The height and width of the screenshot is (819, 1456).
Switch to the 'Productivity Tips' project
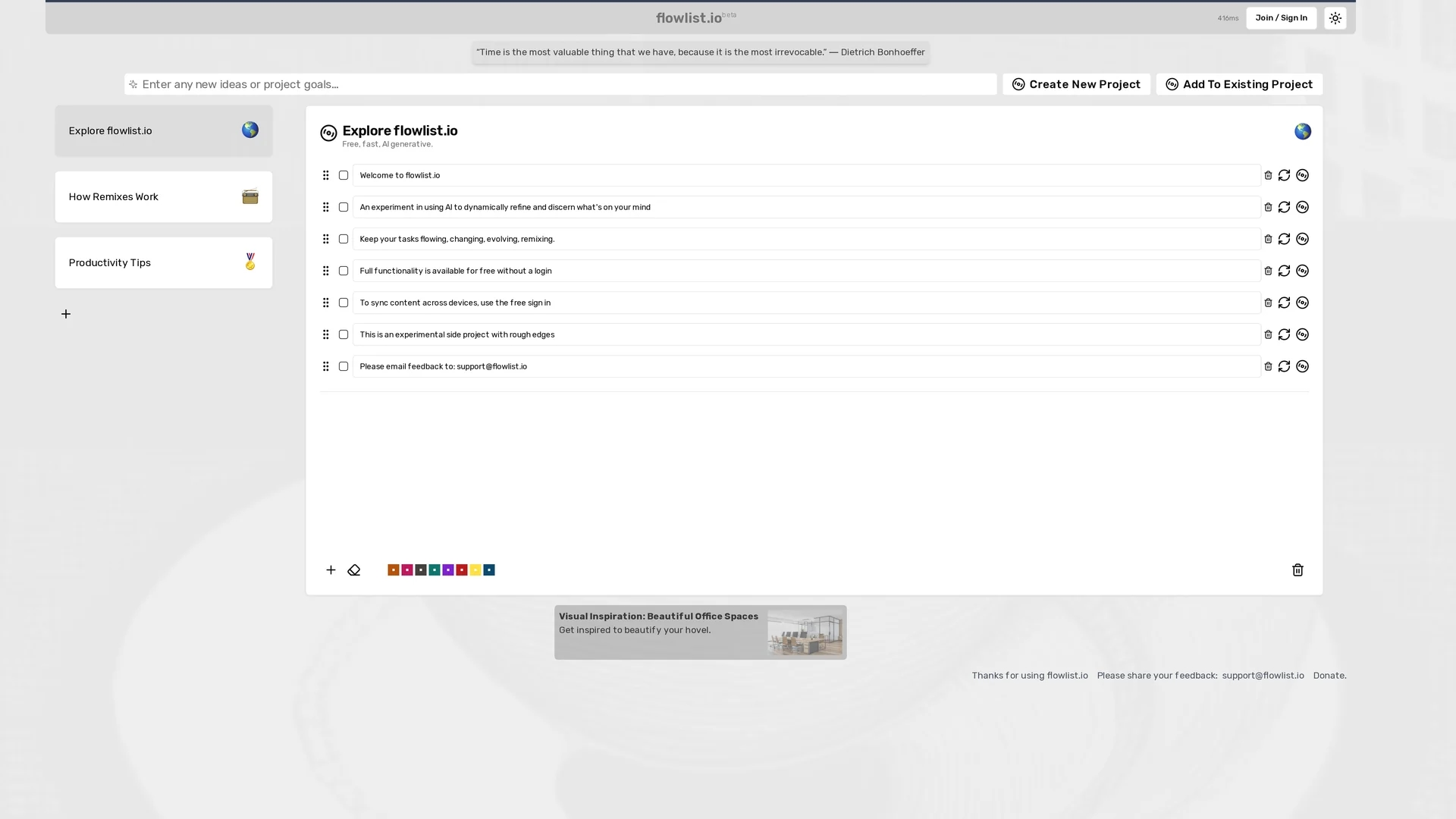[164, 262]
